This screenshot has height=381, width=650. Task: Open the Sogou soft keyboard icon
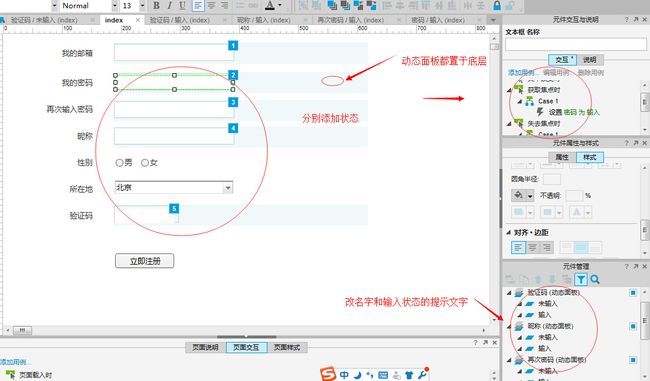coord(383,375)
